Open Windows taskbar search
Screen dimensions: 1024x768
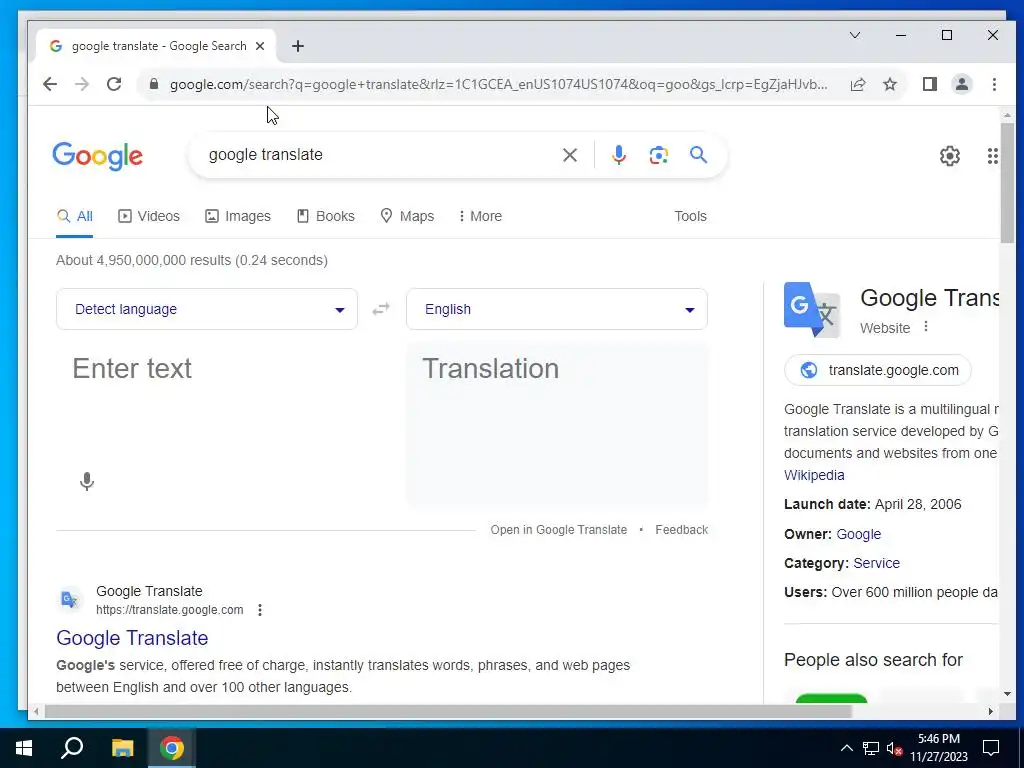[x=72, y=748]
